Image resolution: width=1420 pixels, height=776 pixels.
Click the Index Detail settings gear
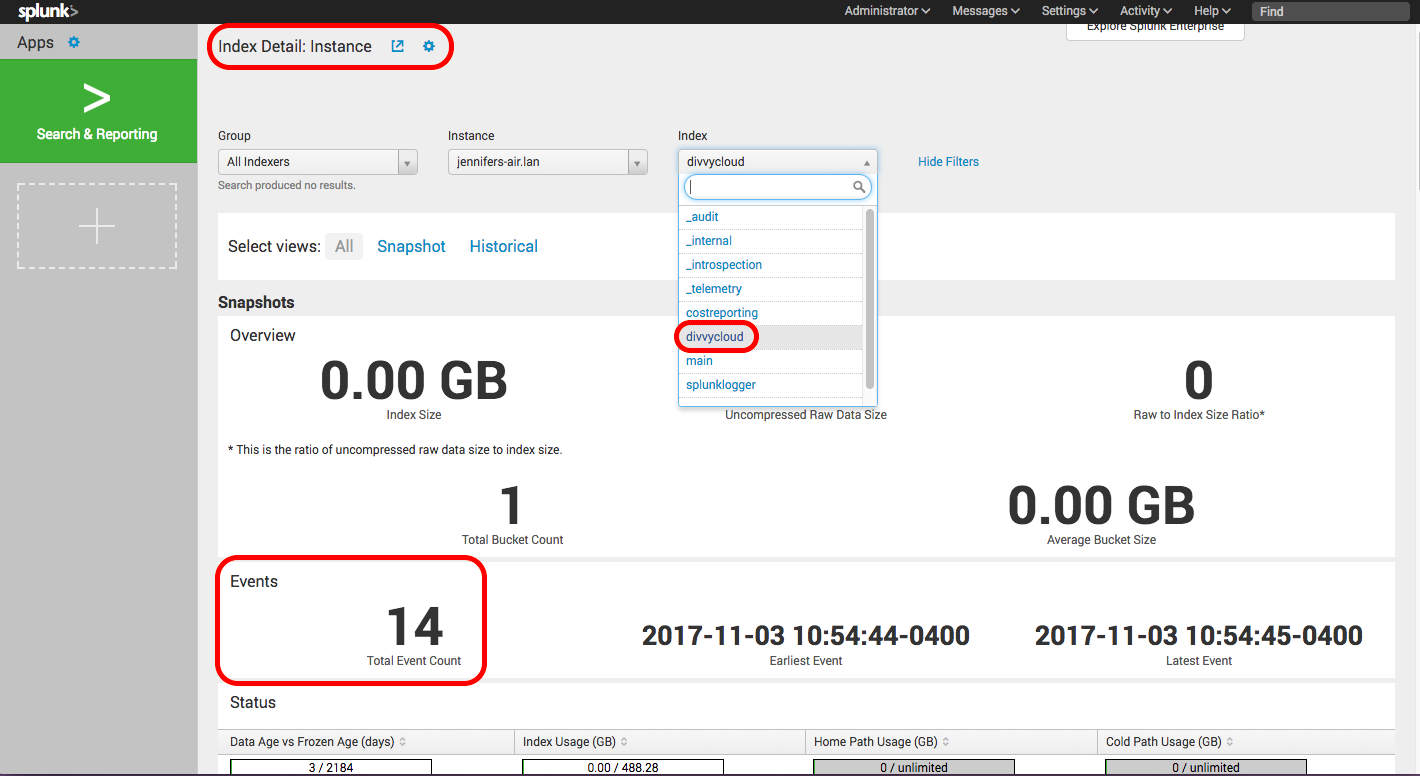pyautogui.click(x=429, y=46)
